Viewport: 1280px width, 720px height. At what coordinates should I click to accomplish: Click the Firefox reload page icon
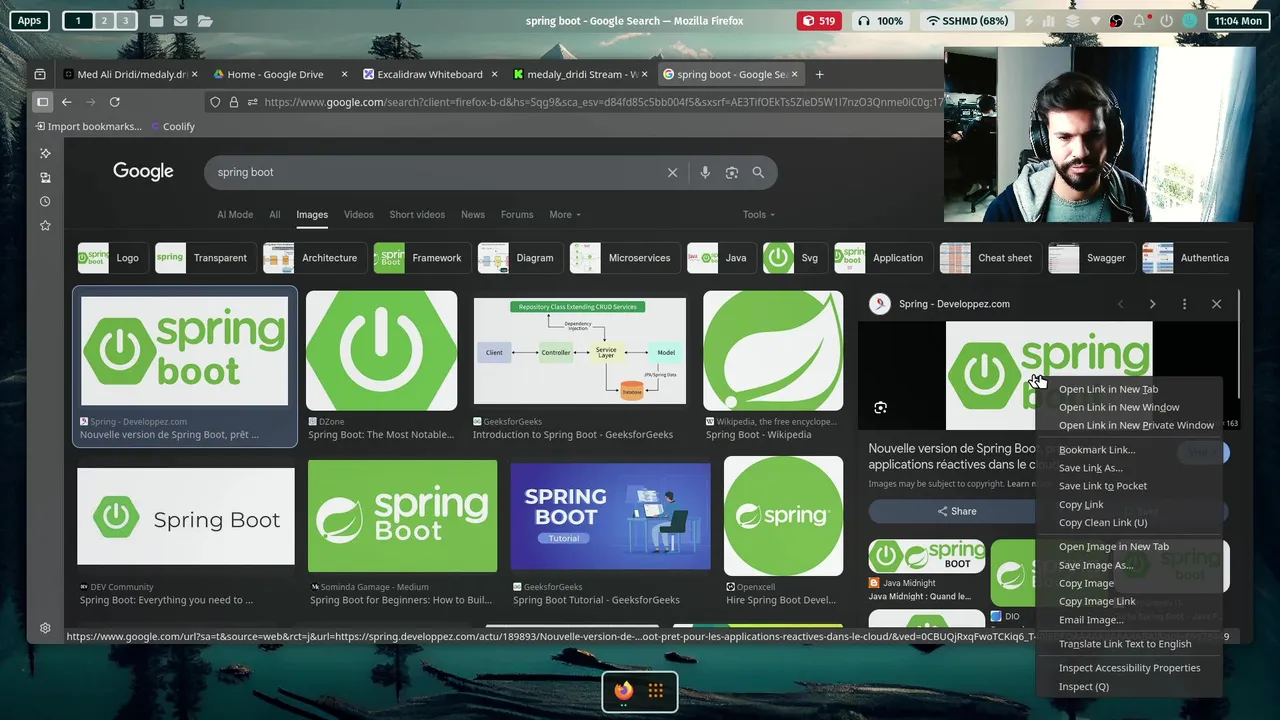point(115,102)
